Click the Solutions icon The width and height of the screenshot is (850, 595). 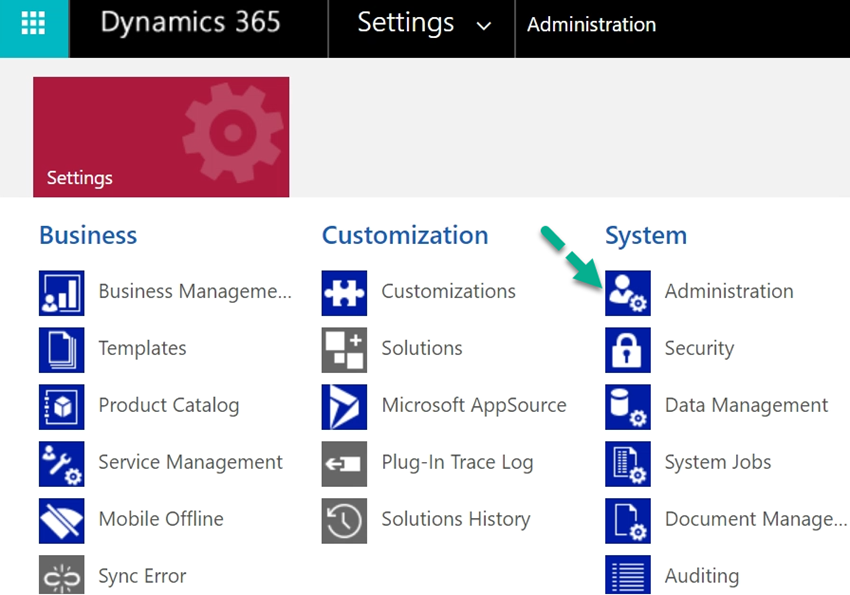tap(345, 348)
